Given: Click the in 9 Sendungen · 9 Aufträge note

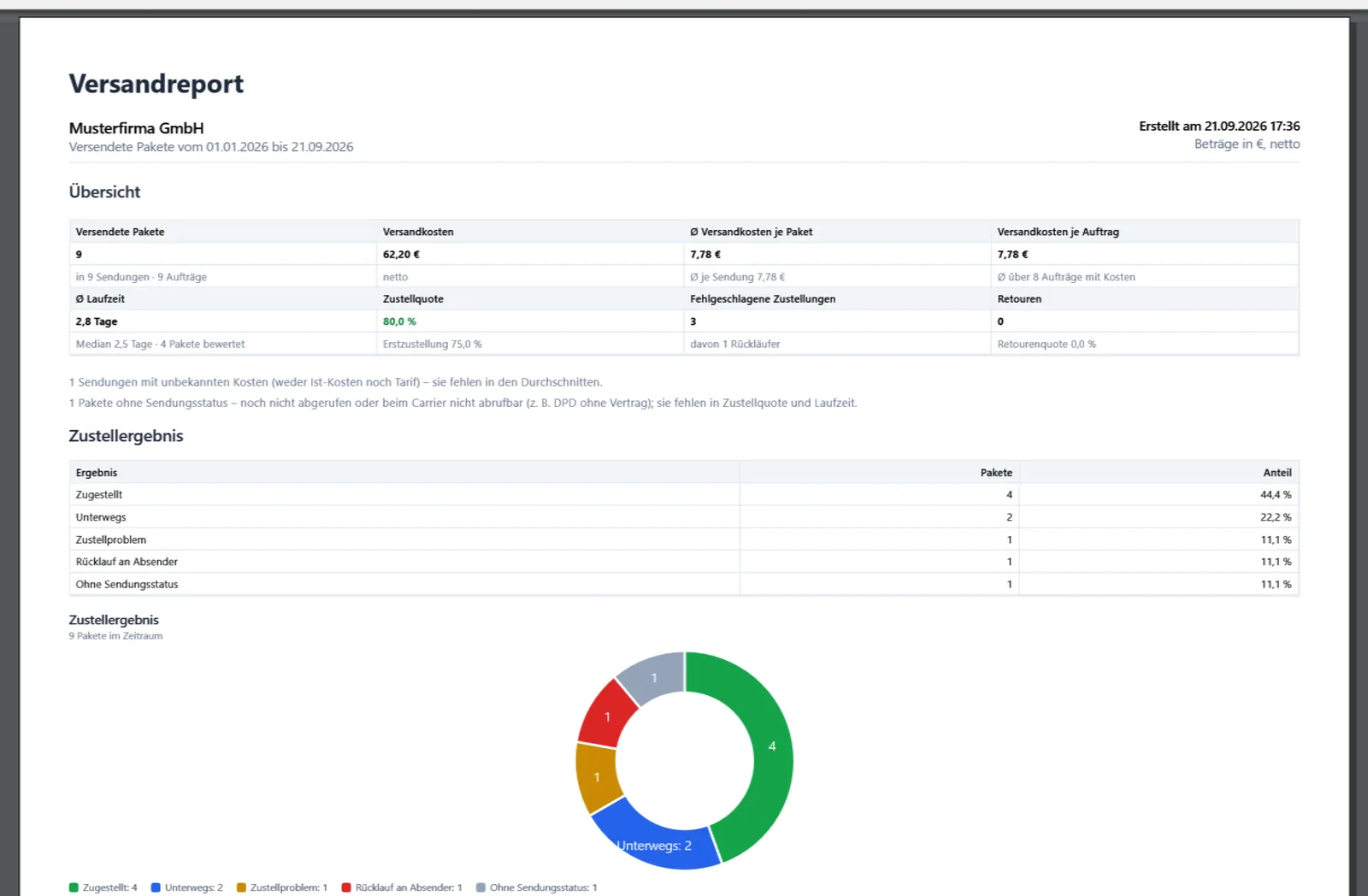Looking at the screenshot, I should click(141, 277).
